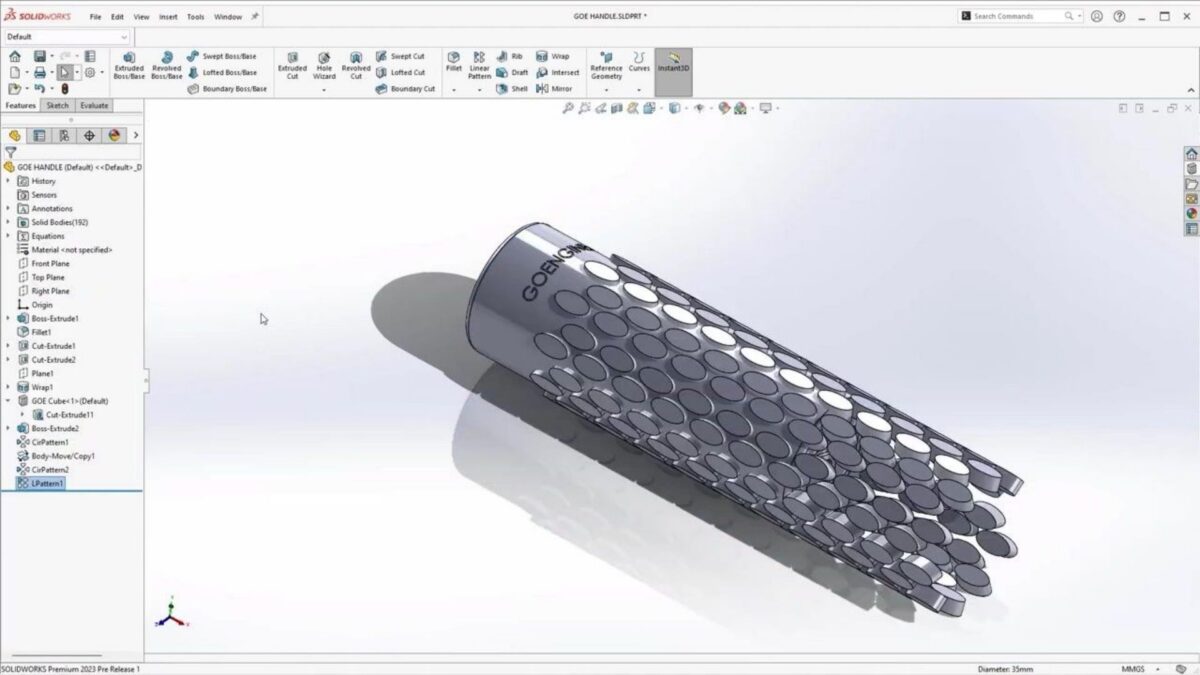Open the File menu
Viewport: 1200px width, 675px height.
(95, 17)
